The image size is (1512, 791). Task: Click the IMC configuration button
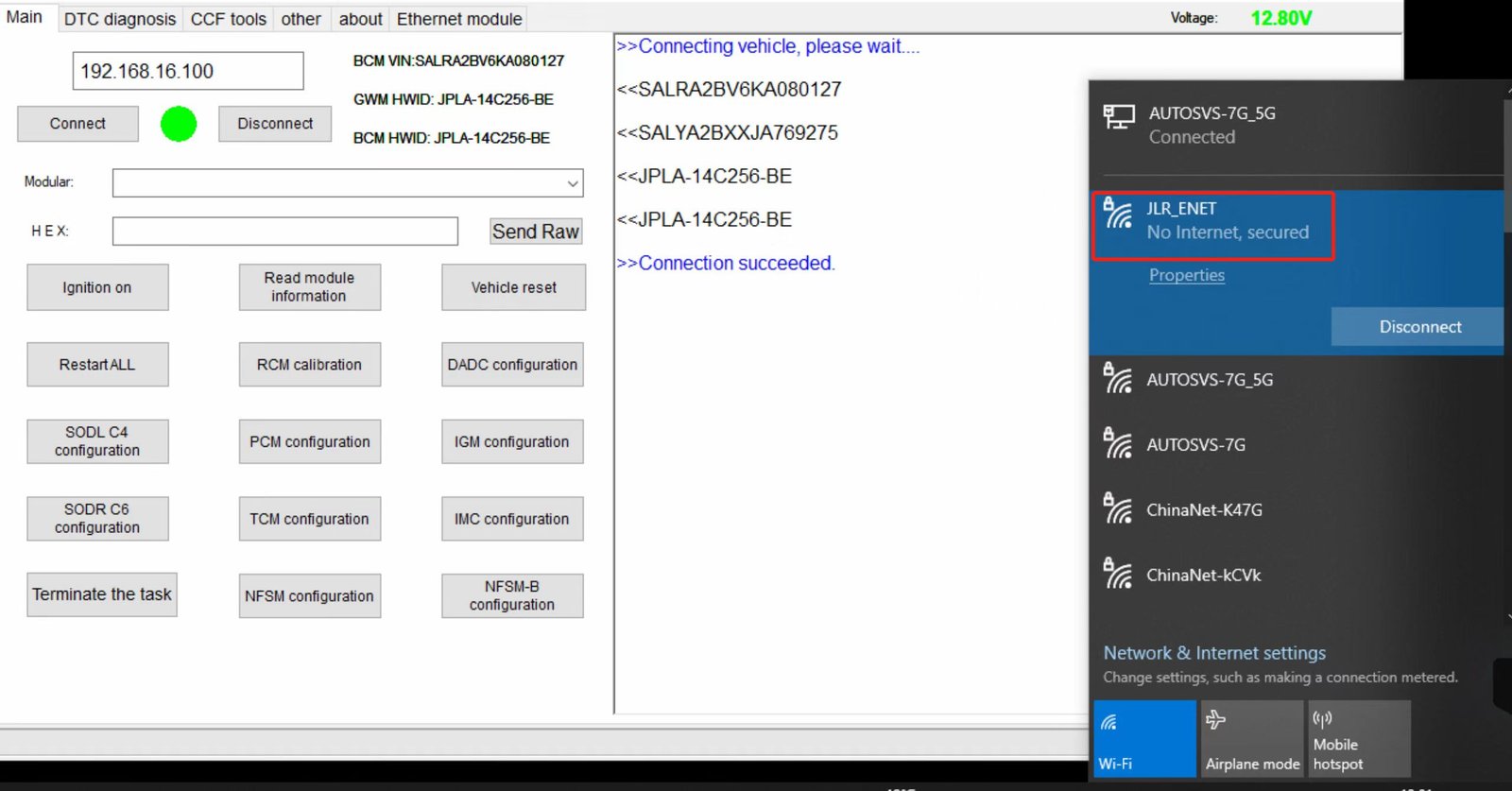point(512,519)
